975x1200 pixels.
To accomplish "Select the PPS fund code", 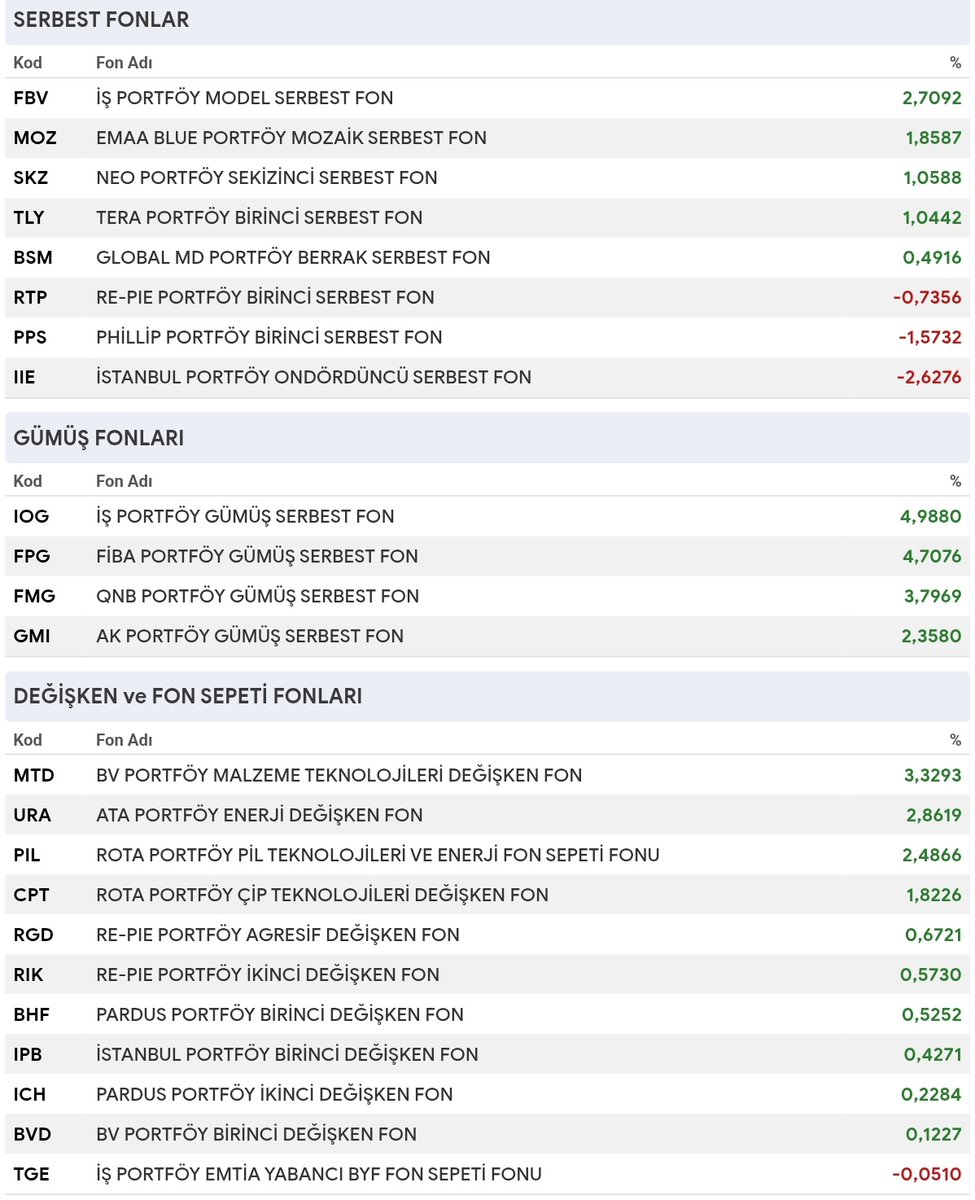I will [30, 338].
